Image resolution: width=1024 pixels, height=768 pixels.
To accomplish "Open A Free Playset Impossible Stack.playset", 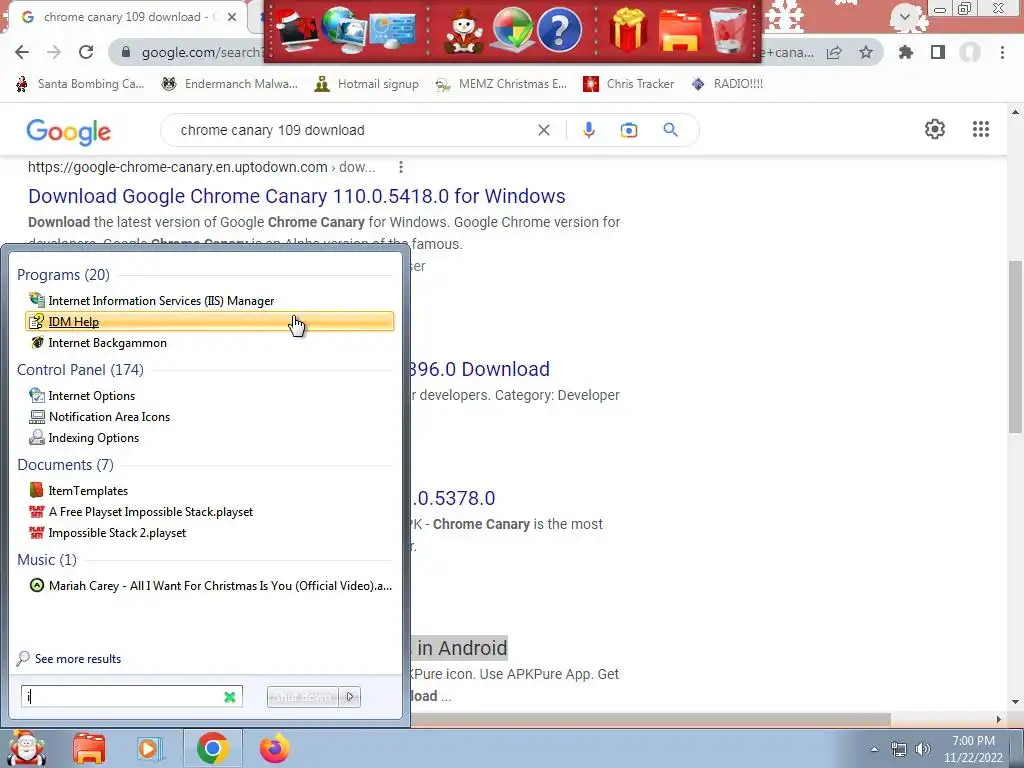I will 209,511.
